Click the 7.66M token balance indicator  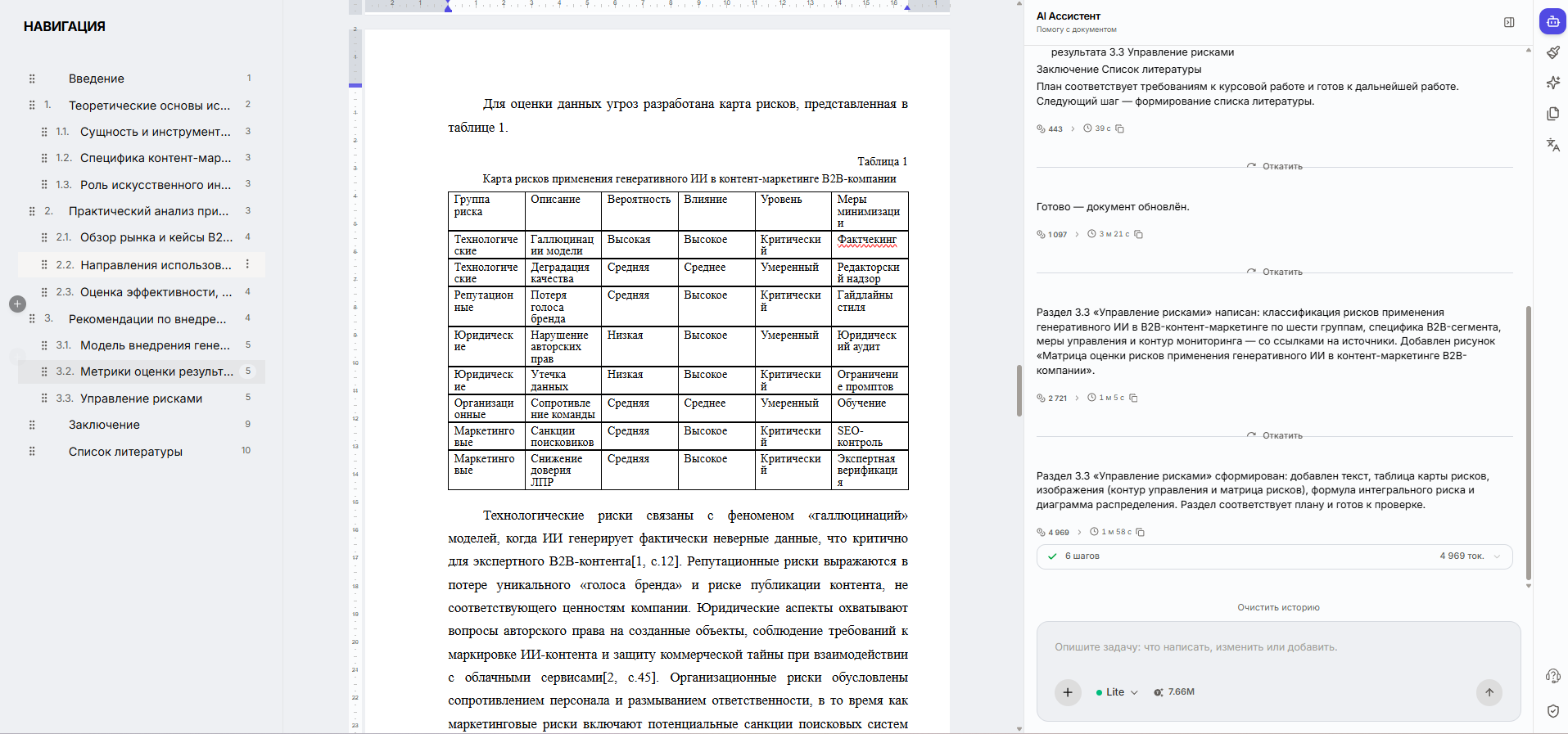click(x=1174, y=692)
